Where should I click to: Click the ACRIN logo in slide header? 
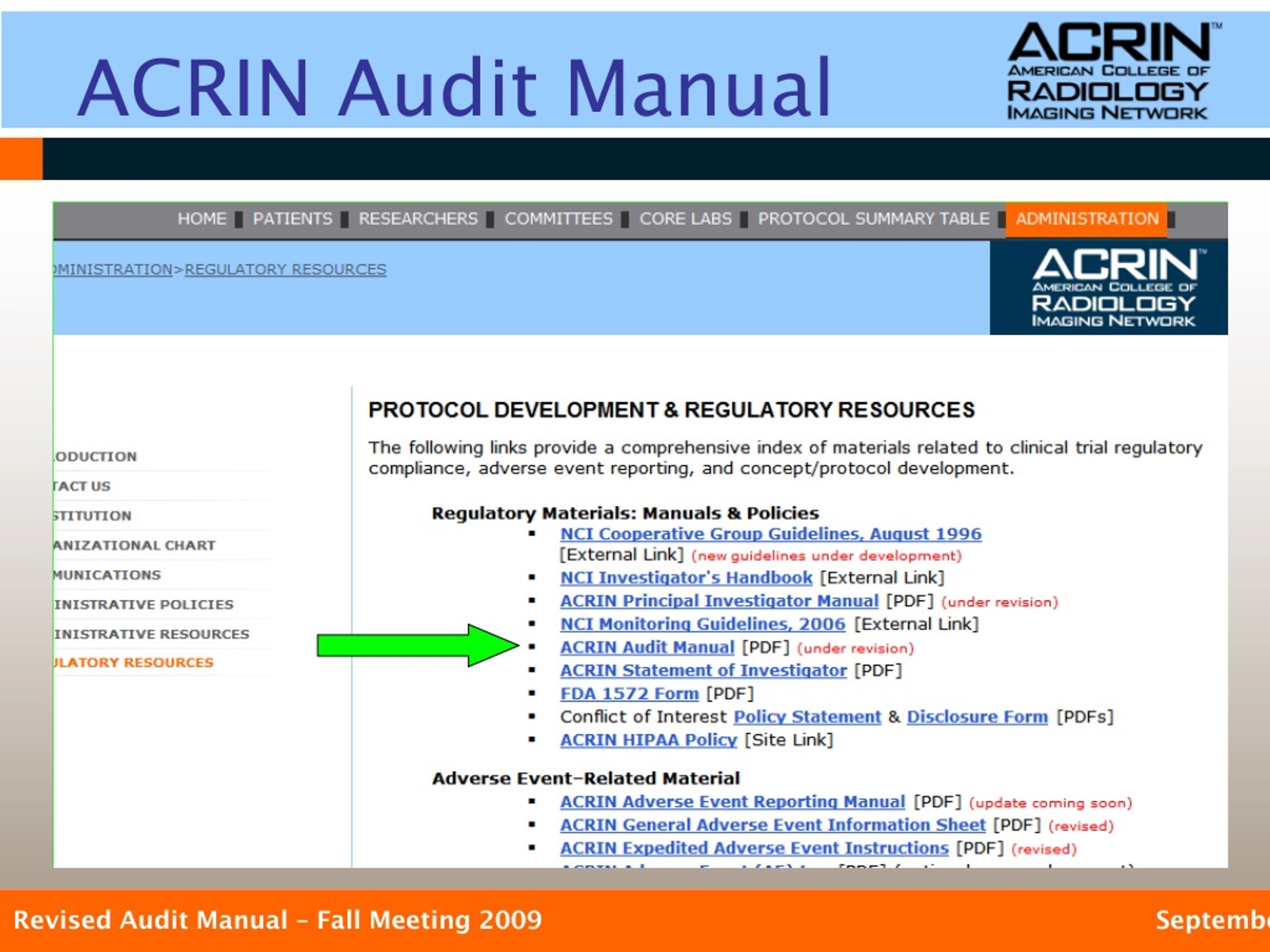pos(1113,70)
